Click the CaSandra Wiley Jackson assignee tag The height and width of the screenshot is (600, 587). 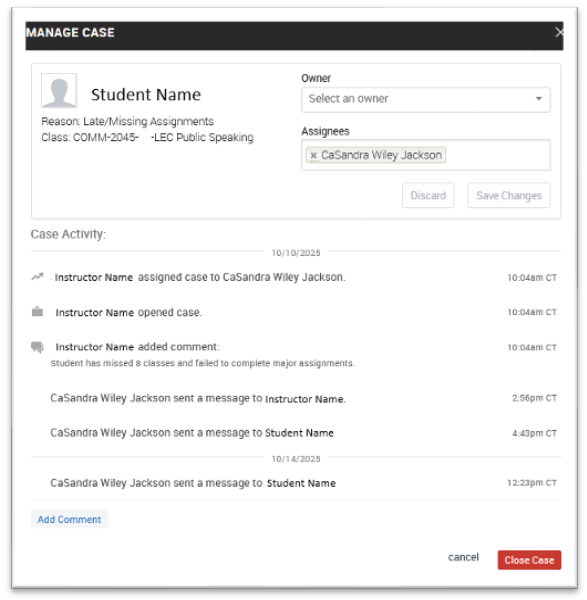[376, 155]
